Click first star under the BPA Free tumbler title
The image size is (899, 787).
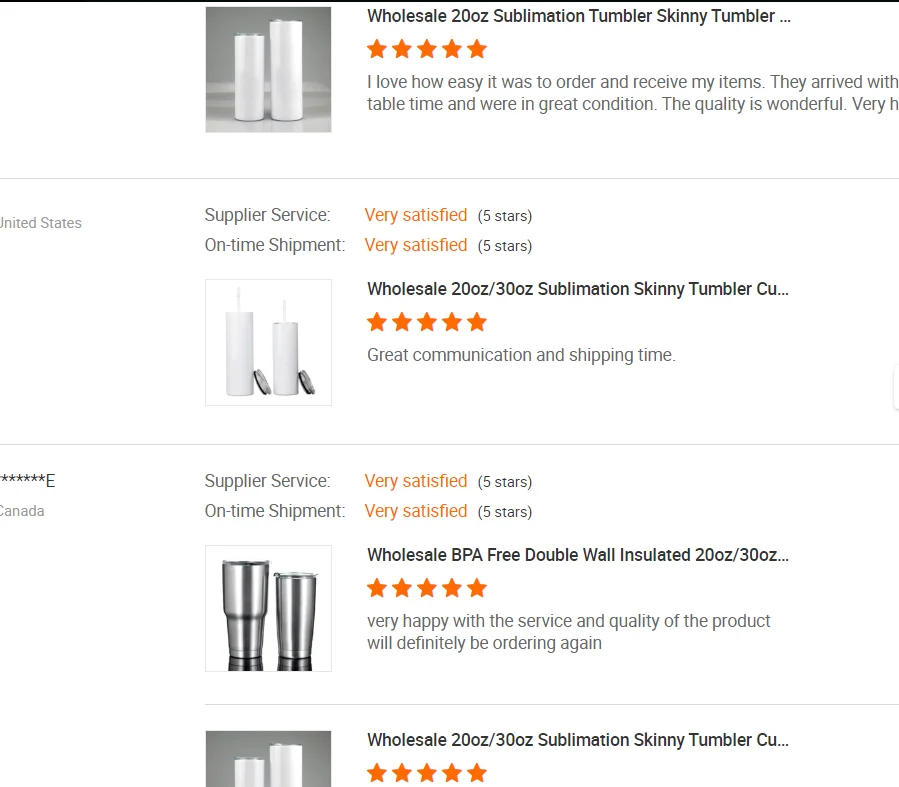(377, 588)
